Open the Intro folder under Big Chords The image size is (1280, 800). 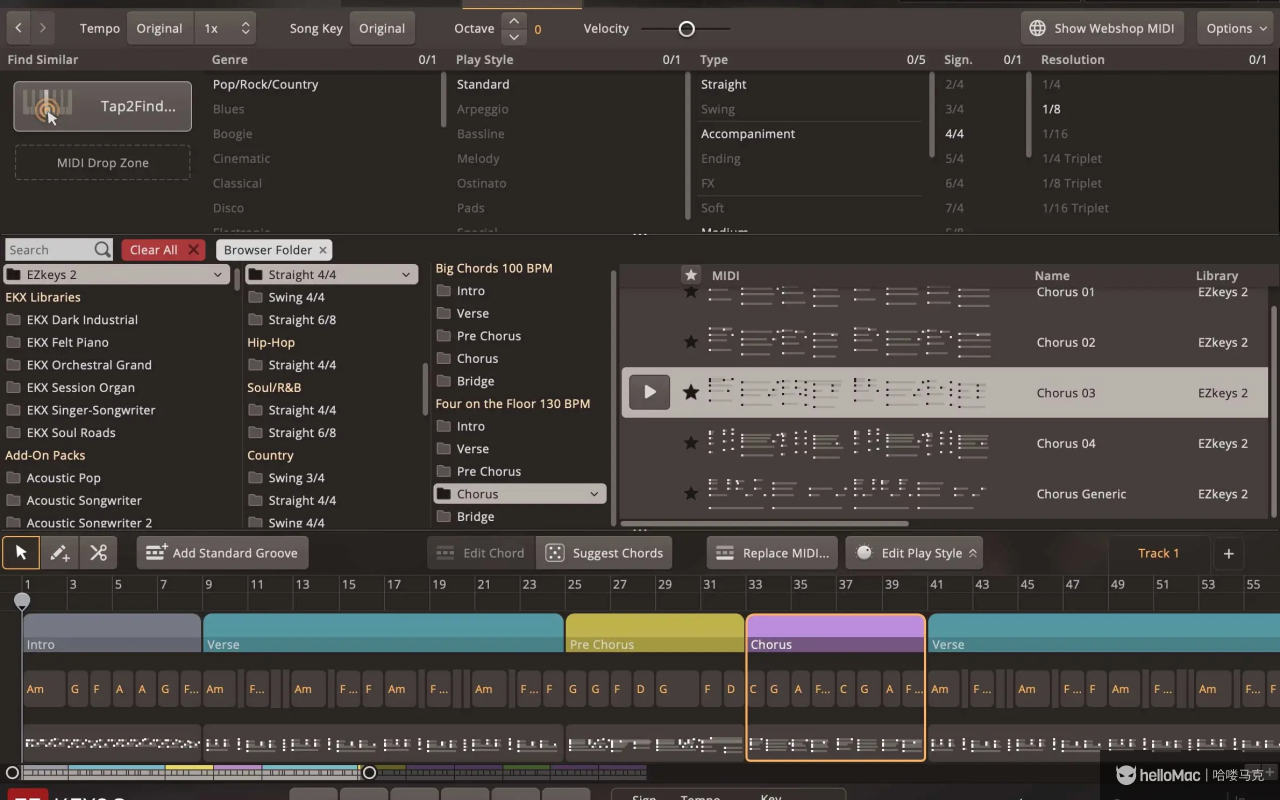pyautogui.click(x=461, y=291)
